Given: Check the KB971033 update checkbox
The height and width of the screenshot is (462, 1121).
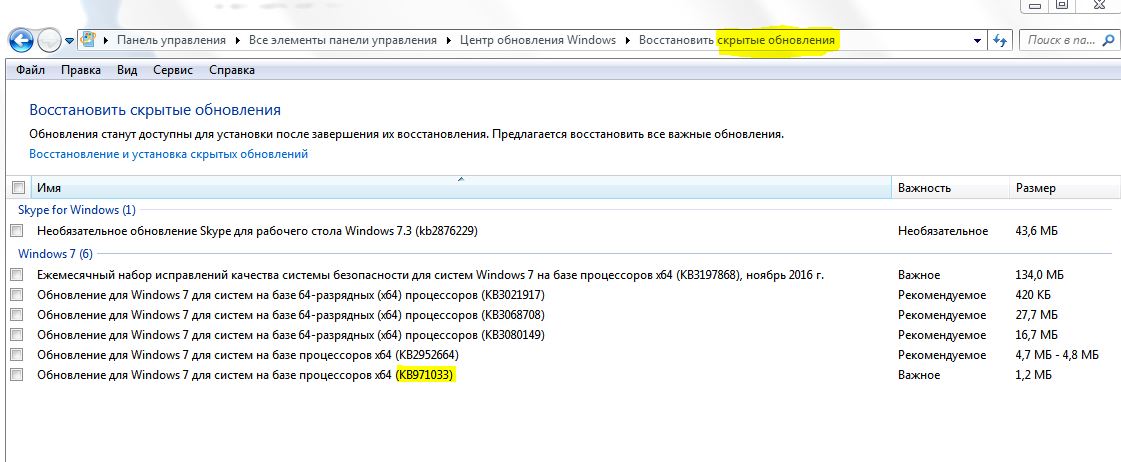Looking at the screenshot, I should click(x=17, y=375).
